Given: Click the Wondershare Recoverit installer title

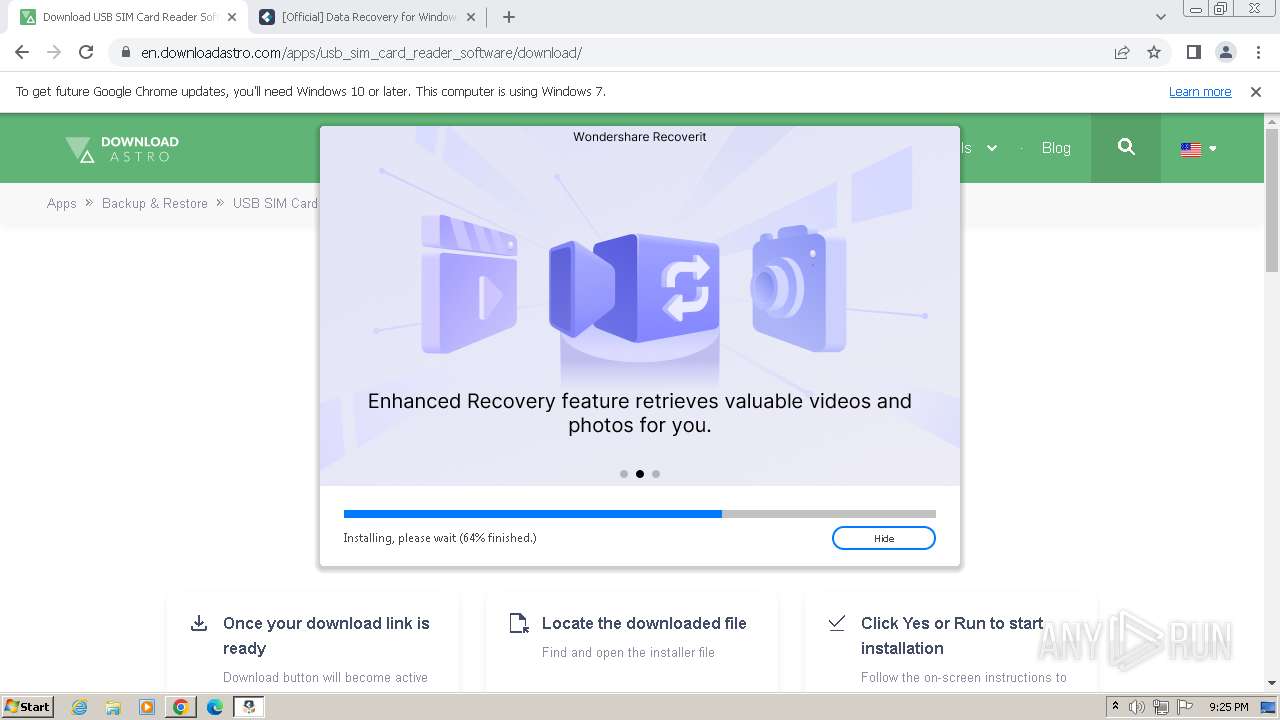Looking at the screenshot, I should pyautogui.click(x=640, y=137).
